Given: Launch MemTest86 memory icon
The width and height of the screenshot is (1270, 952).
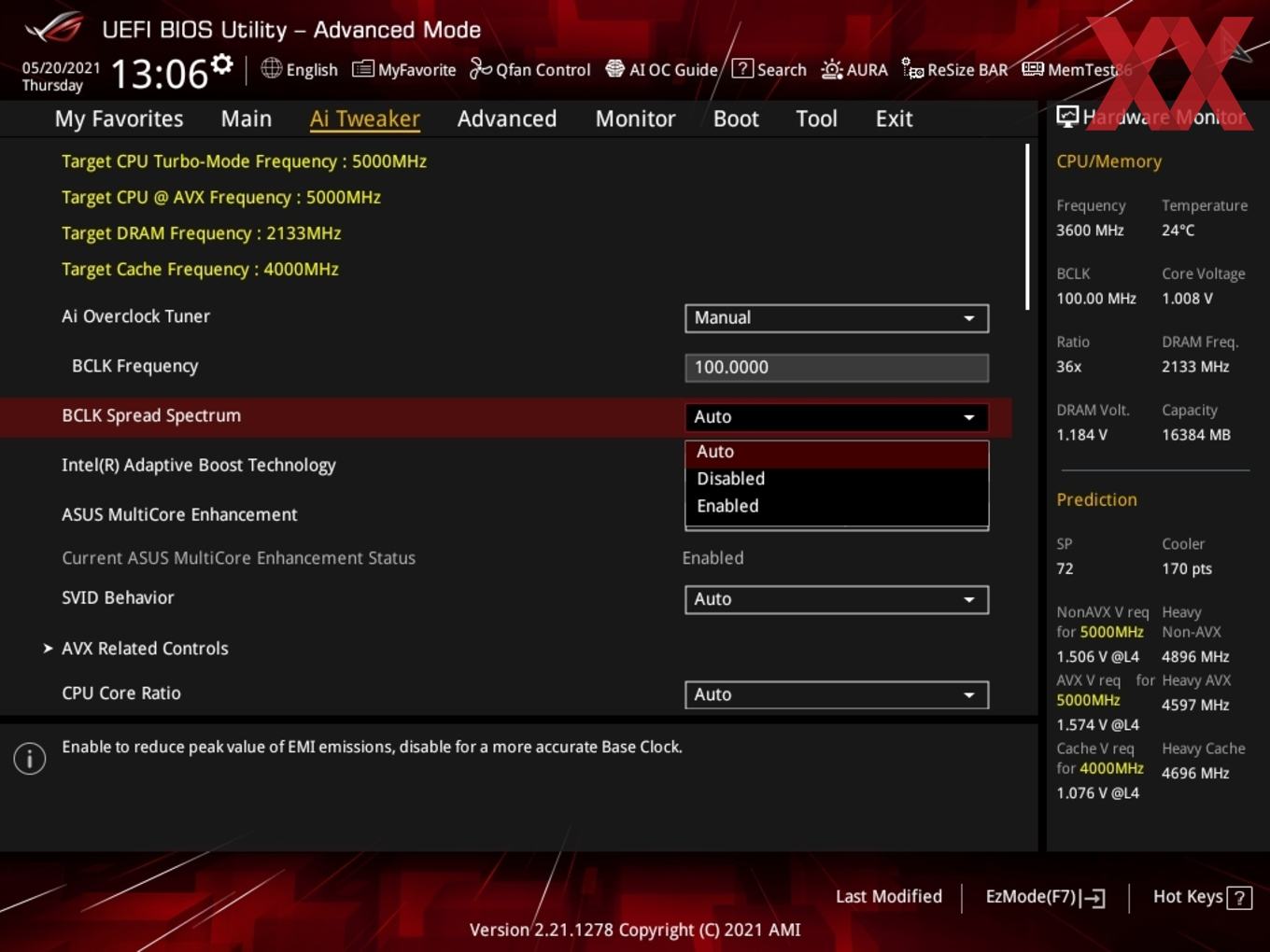Looking at the screenshot, I should coord(1033,69).
